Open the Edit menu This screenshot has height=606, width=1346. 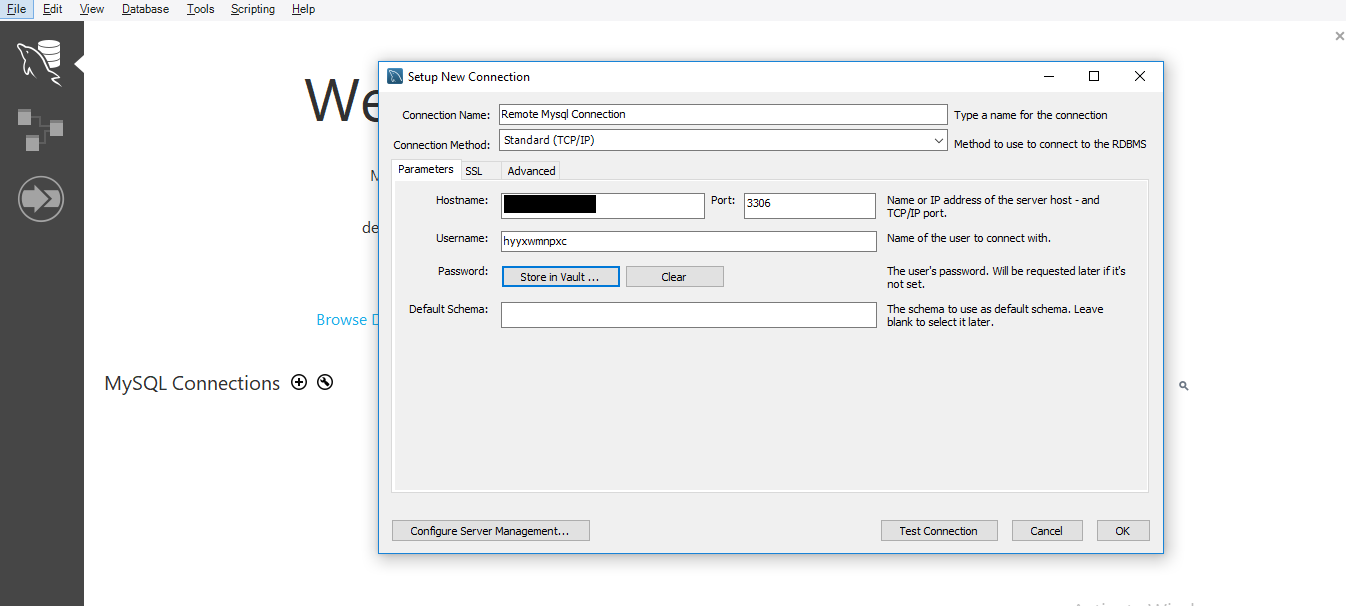[53, 9]
